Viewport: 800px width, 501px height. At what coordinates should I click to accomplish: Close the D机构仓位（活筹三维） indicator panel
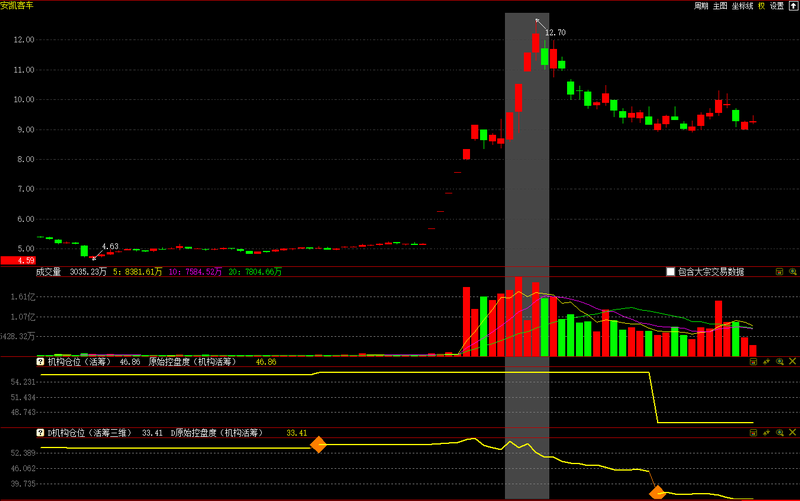click(792, 432)
